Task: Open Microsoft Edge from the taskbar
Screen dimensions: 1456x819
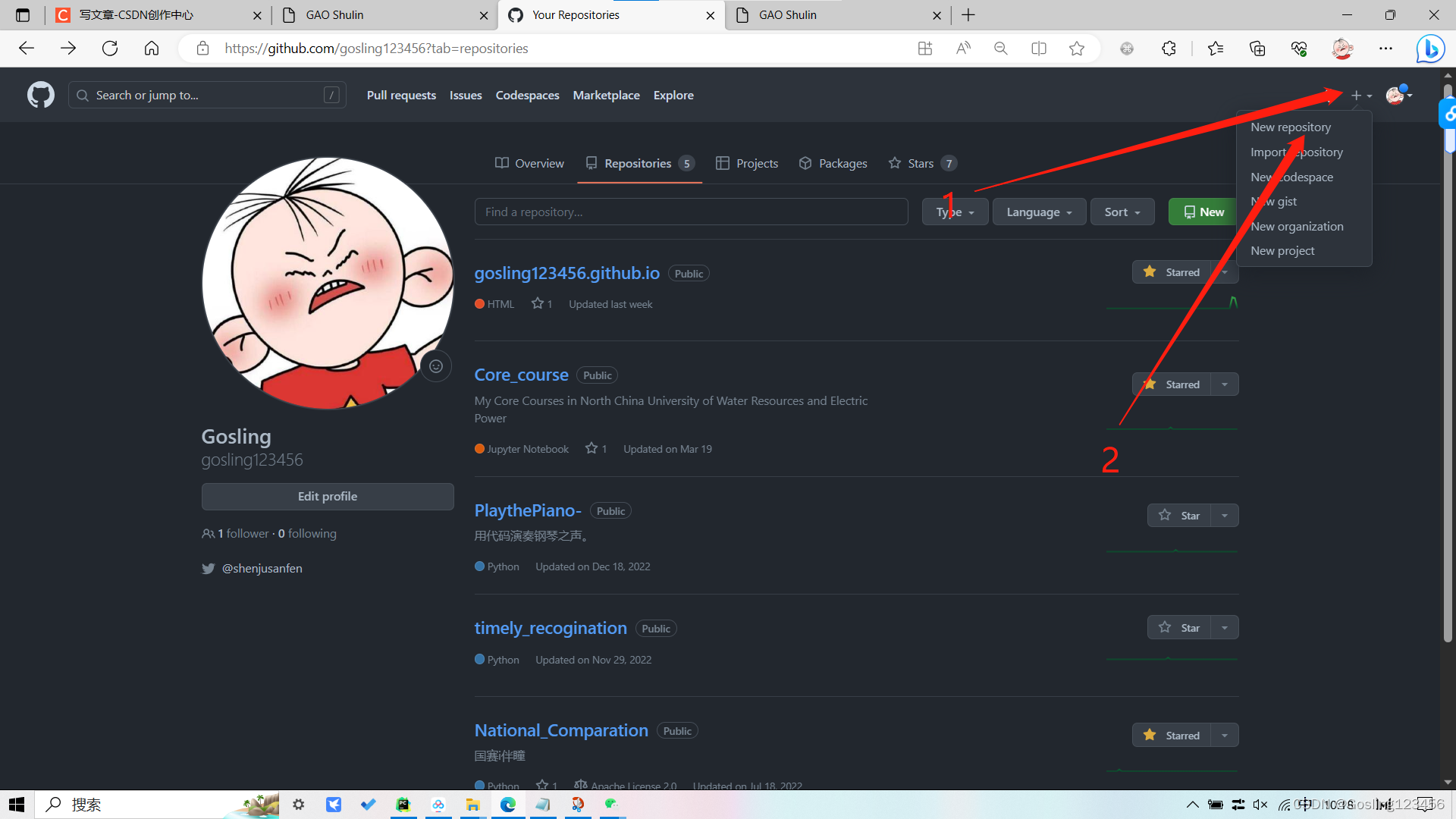Action: pyautogui.click(x=508, y=805)
